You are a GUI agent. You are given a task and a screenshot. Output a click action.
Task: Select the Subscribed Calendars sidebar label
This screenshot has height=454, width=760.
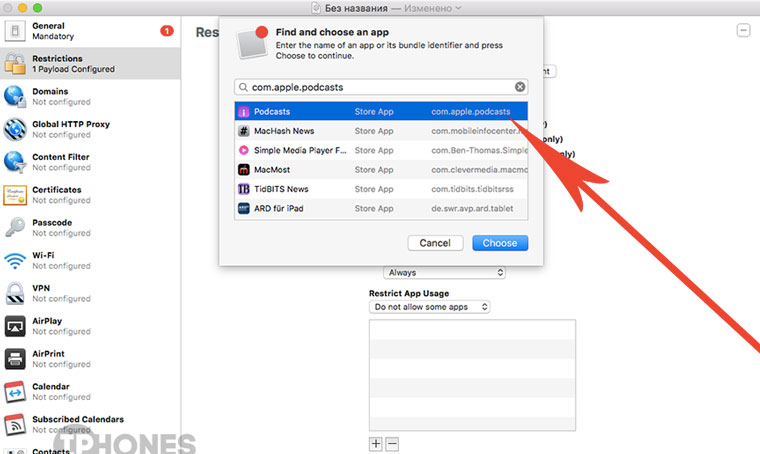point(78,419)
